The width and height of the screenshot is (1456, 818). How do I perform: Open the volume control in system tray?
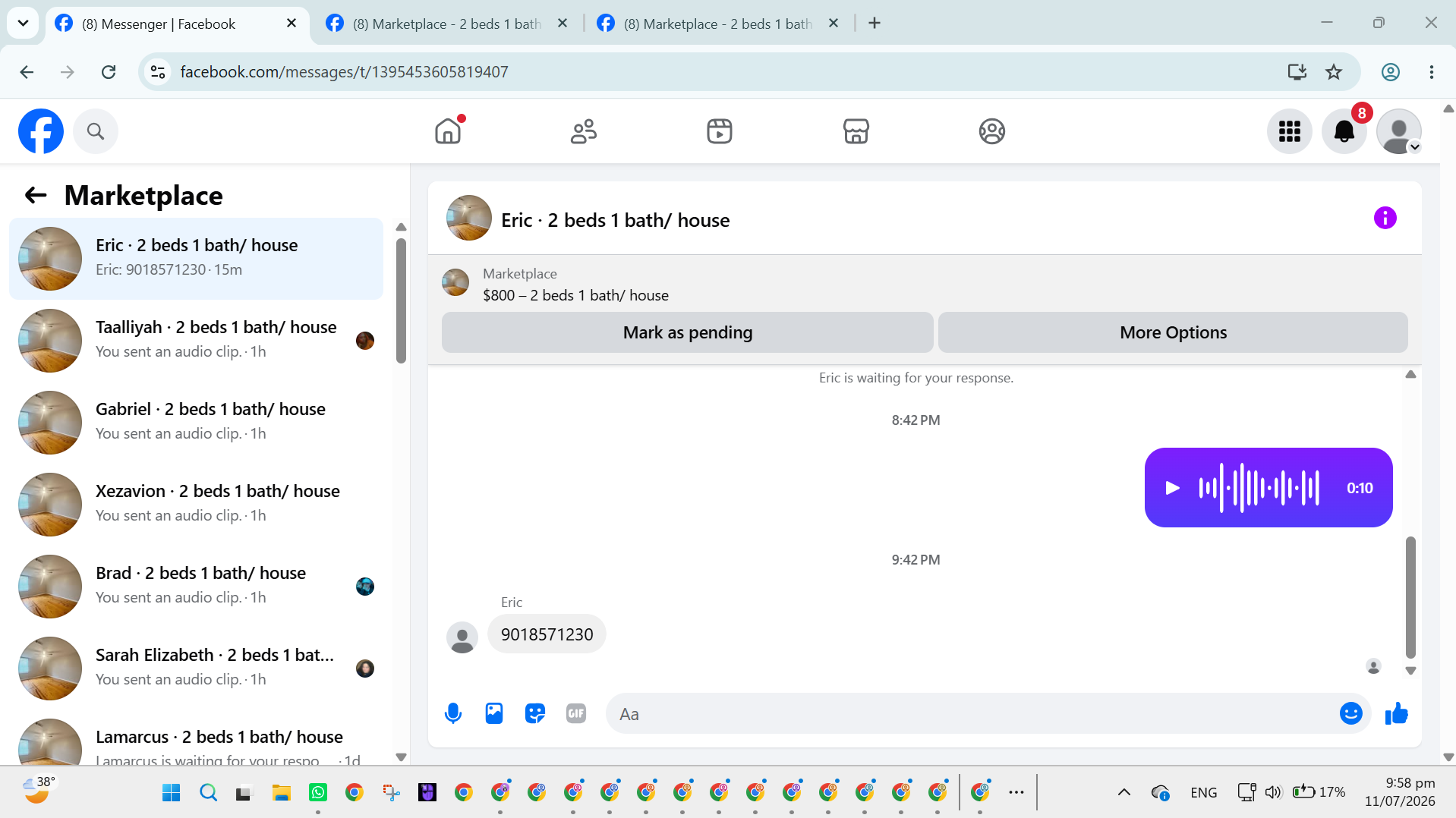pyautogui.click(x=1273, y=793)
